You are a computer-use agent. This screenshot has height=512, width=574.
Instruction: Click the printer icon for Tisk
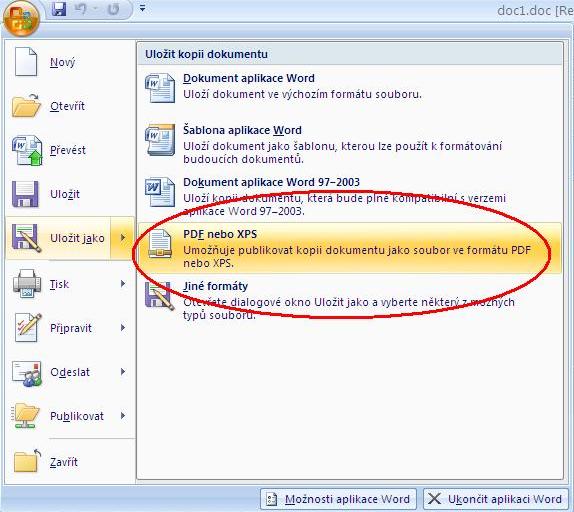[x=27, y=284]
